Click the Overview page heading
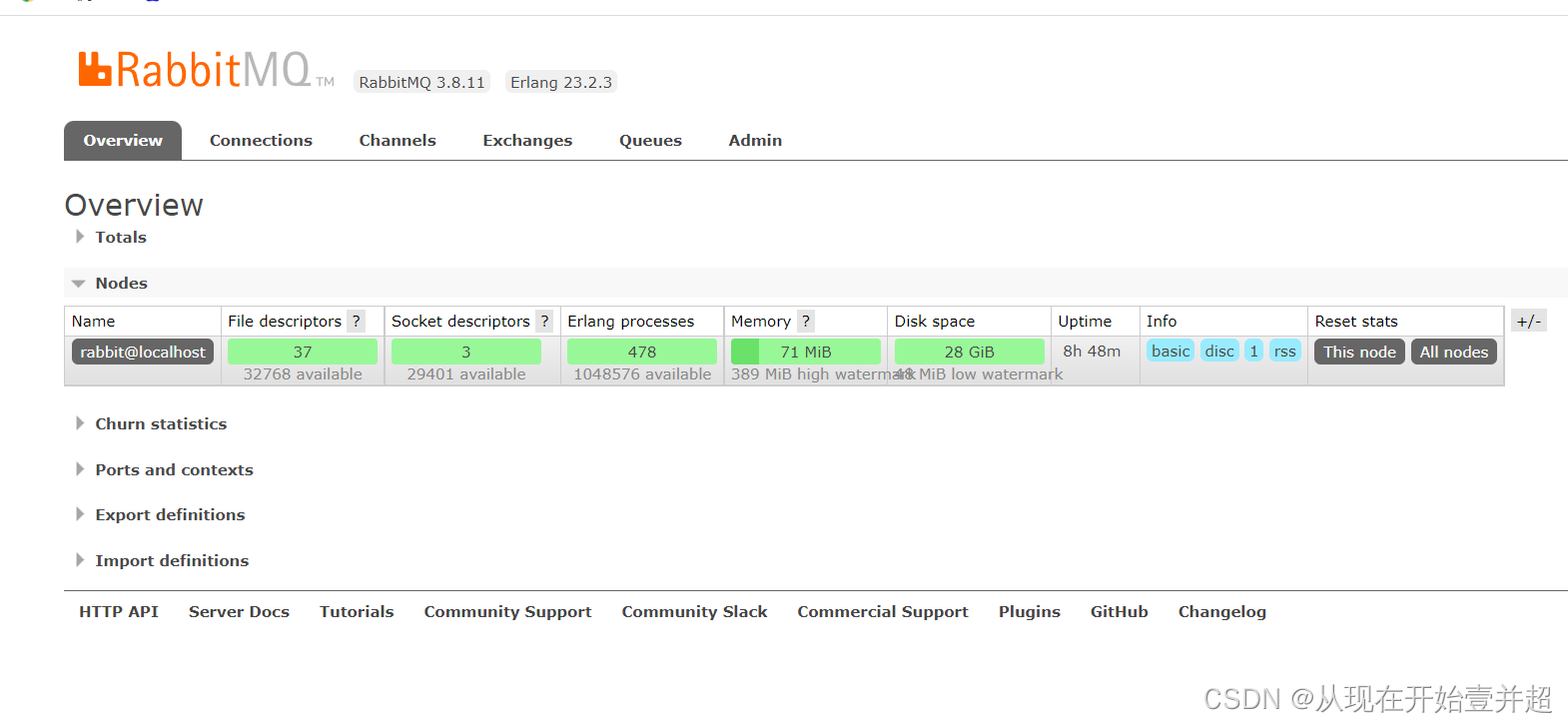This screenshot has width=1568, height=723. [x=134, y=205]
